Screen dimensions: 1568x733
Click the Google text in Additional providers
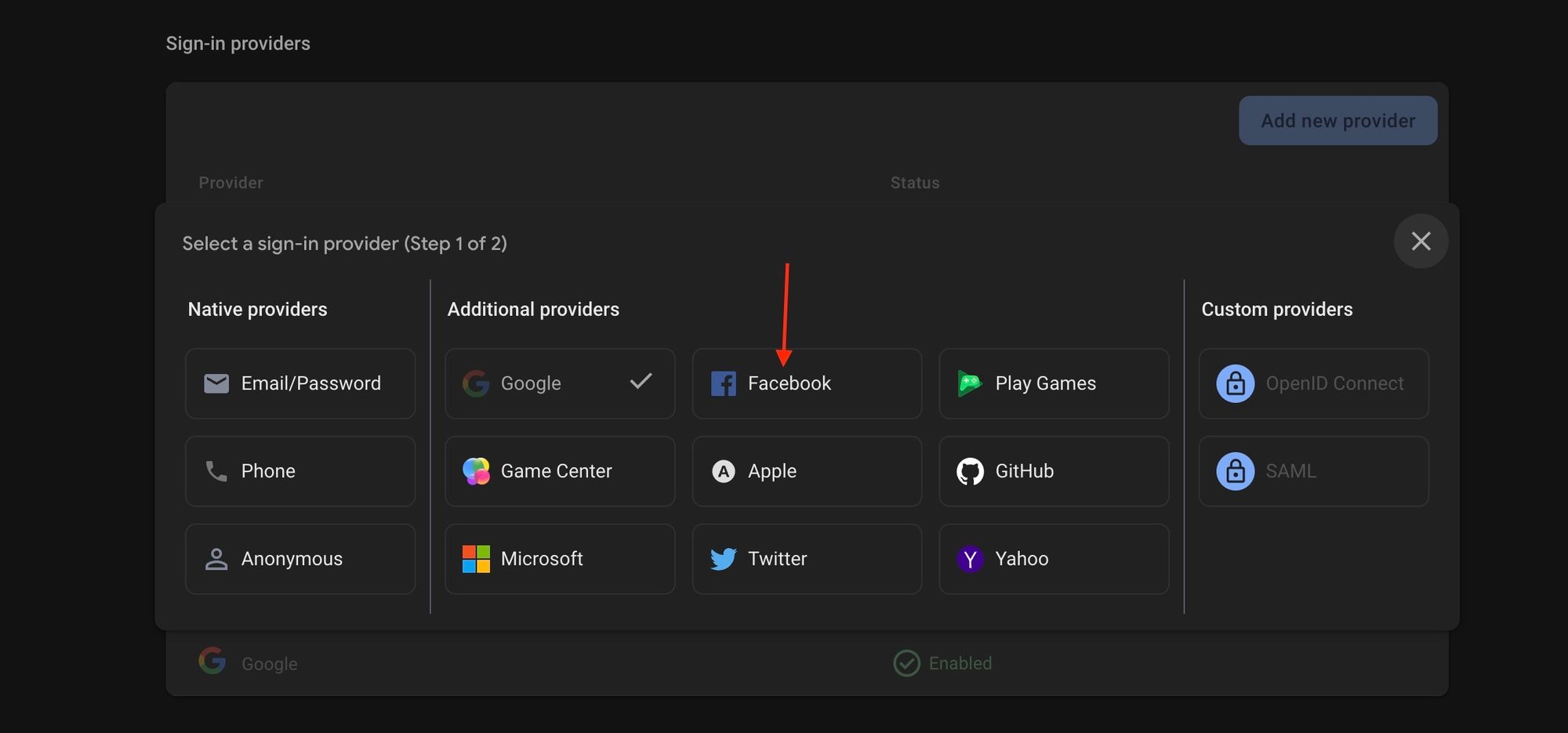(x=531, y=383)
